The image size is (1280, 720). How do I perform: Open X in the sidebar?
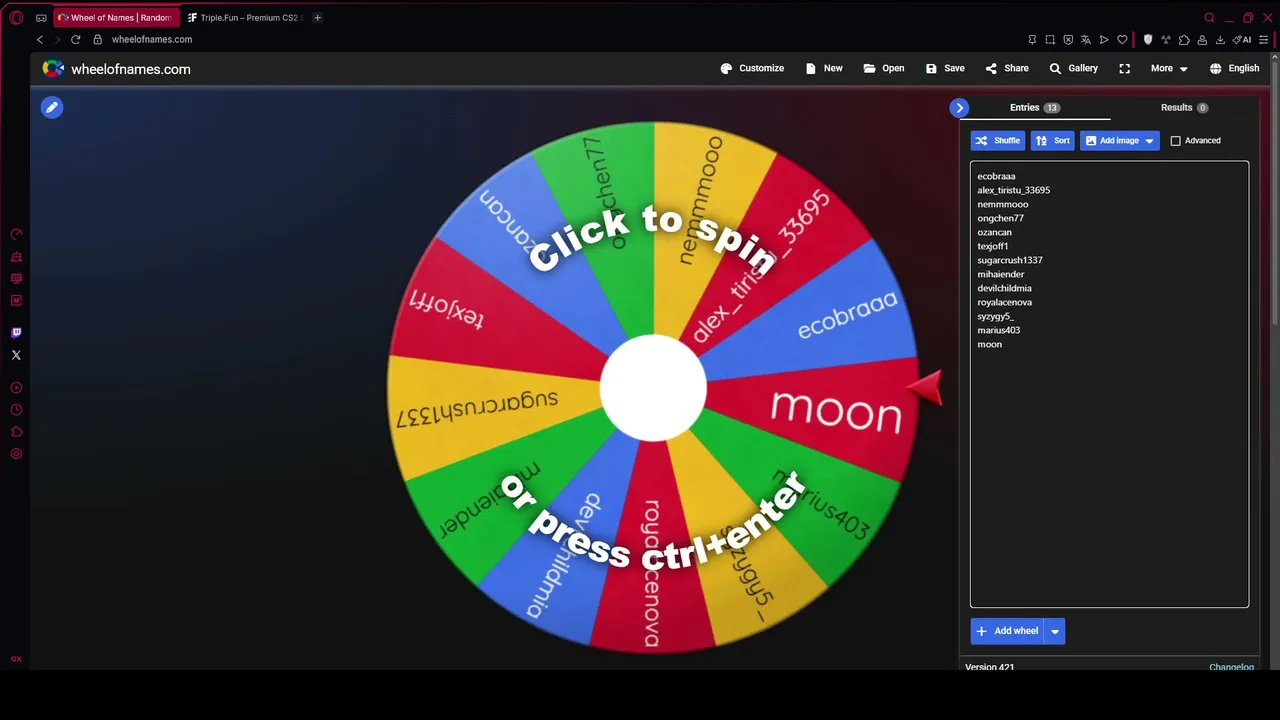click(x=16, y=355)
